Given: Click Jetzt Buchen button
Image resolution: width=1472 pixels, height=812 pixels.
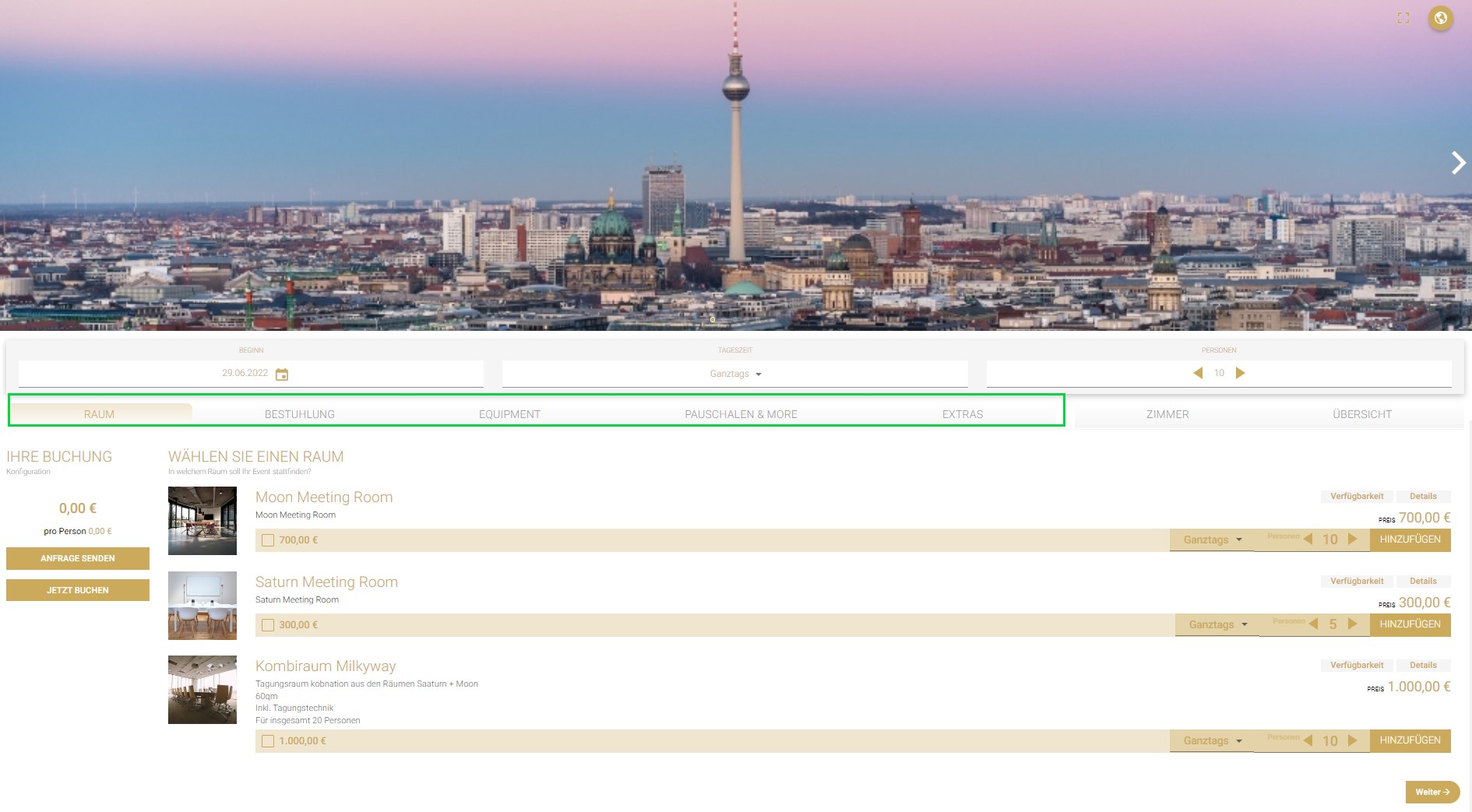Looking at the screenshot, I should pos(78,590).
